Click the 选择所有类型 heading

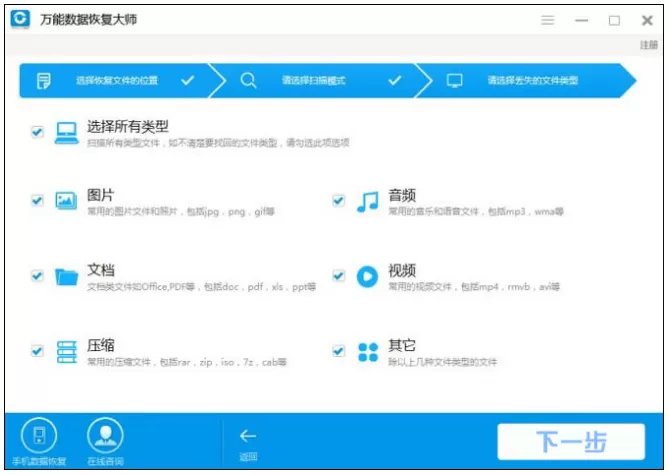(128, 126)
